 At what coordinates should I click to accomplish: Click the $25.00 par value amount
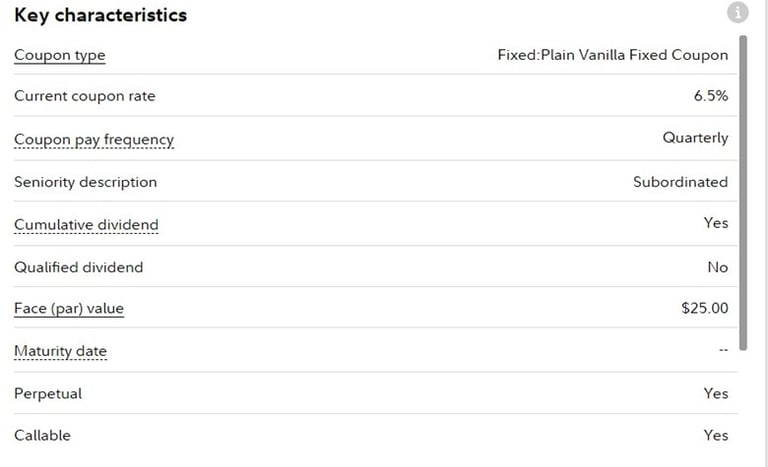tap(704, 308)
